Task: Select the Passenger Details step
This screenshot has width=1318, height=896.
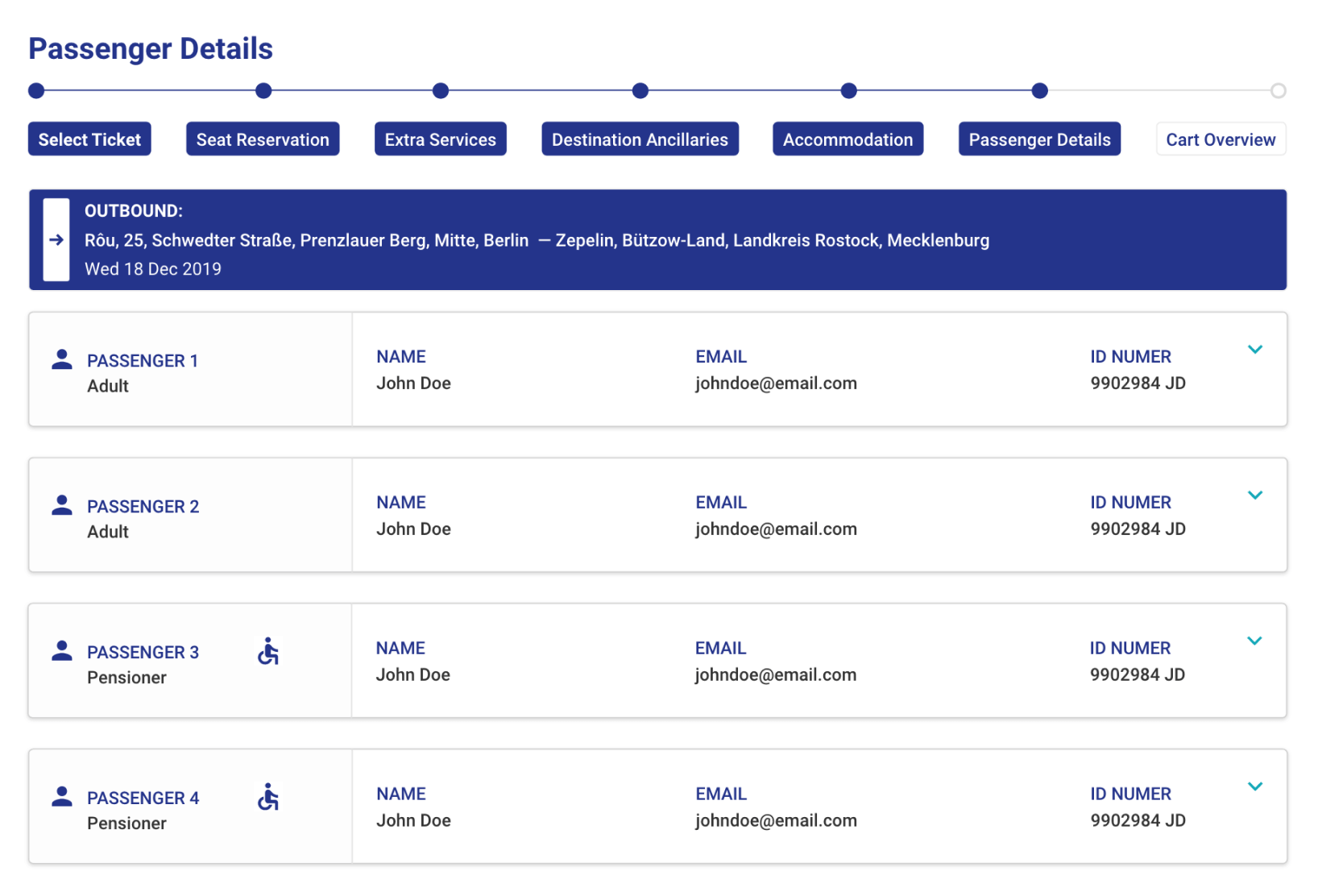Action: tap(1040, 139)
